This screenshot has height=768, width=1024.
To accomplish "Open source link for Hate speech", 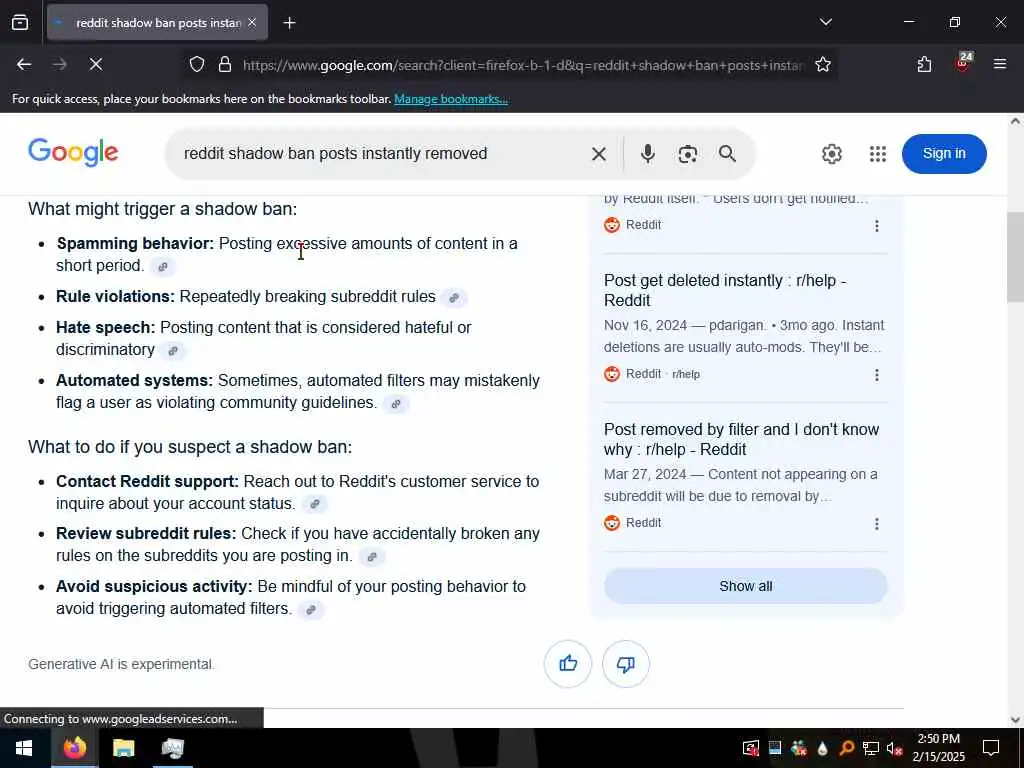I will (x=173, y=351).
